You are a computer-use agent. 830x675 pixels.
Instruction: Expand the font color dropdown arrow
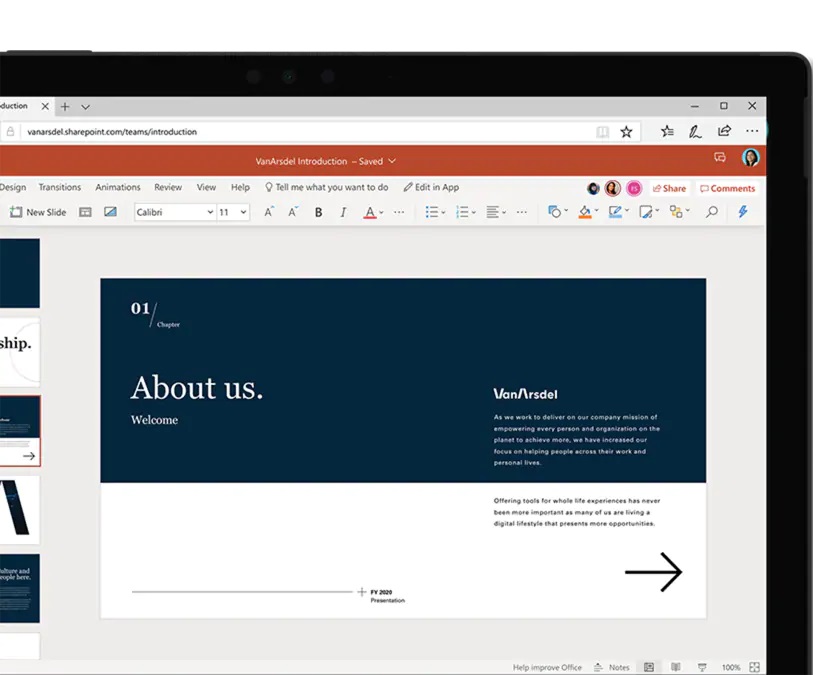[x=381, y=213]
